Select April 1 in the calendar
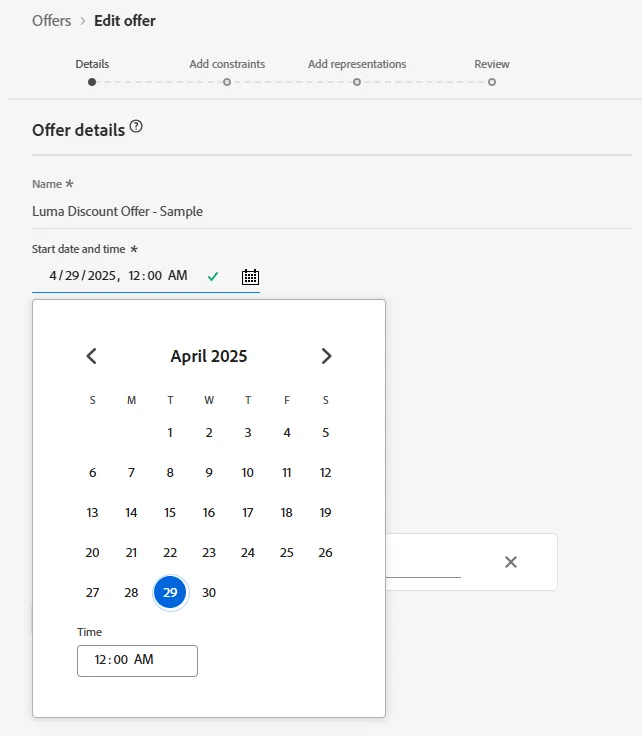This screenshot has width=642, height=736. (170, 432)
